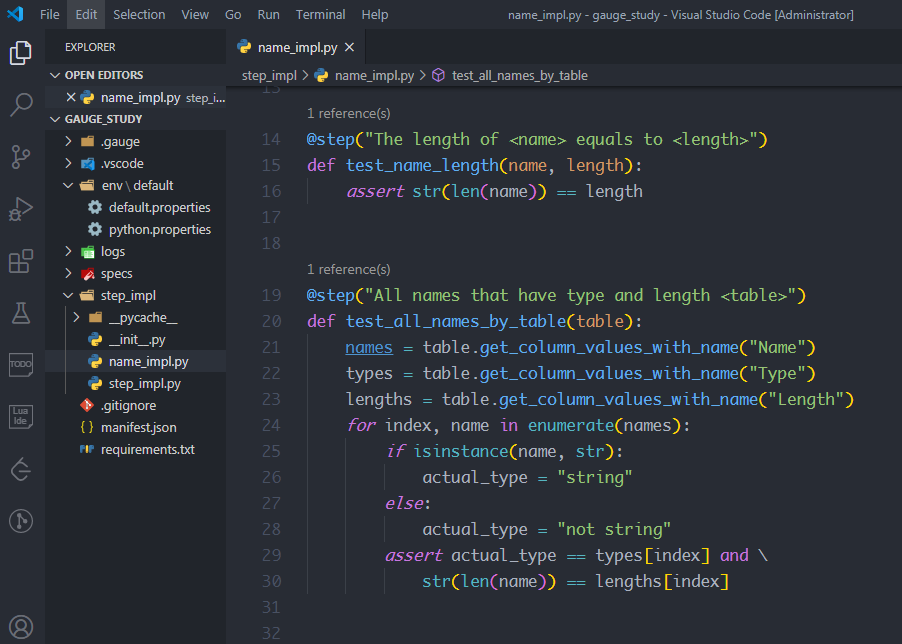
Task: Click the "not string" literal on line 28
Action: 614,529
